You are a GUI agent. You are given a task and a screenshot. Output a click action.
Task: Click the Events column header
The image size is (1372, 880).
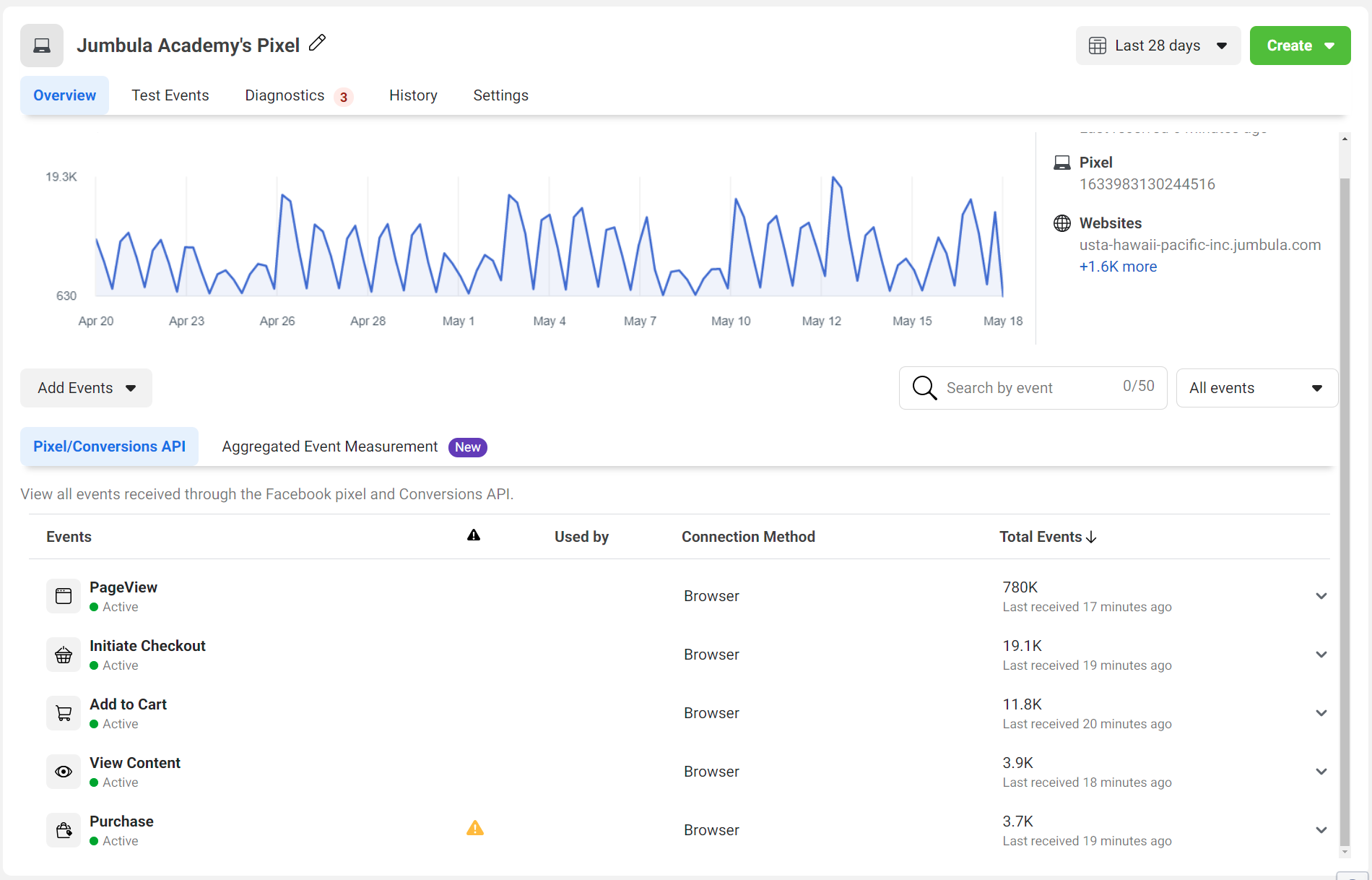69,537
